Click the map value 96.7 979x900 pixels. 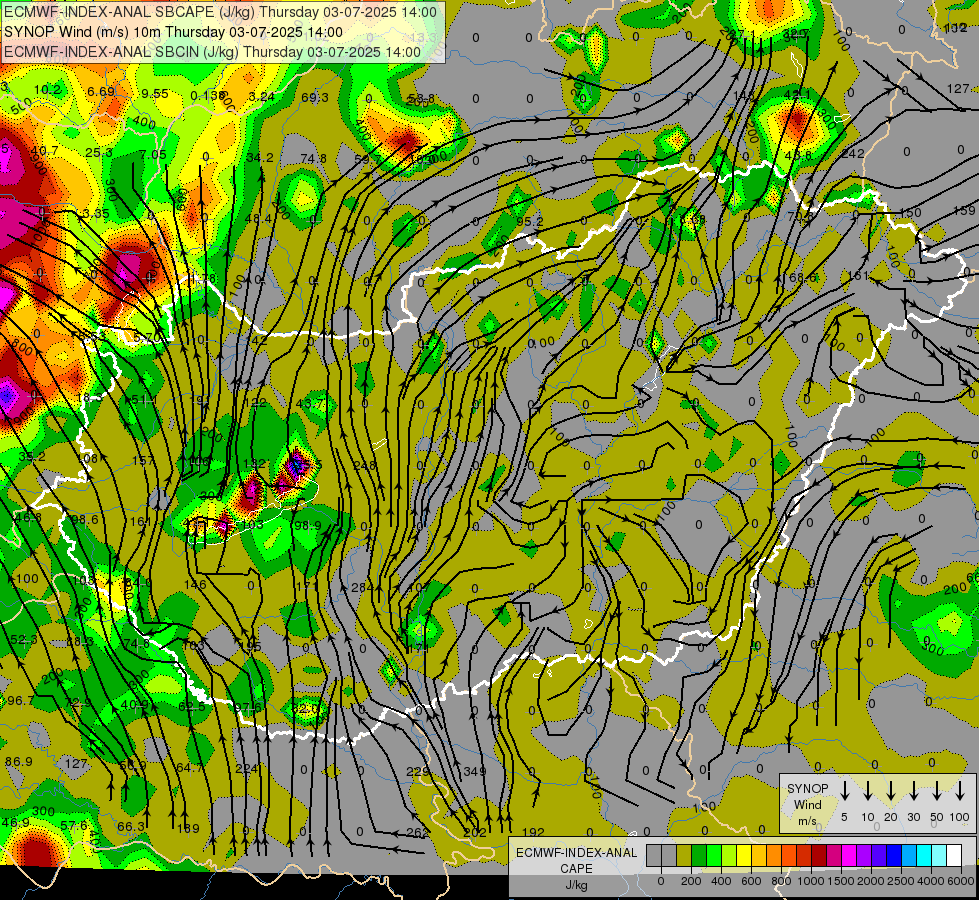21,701
